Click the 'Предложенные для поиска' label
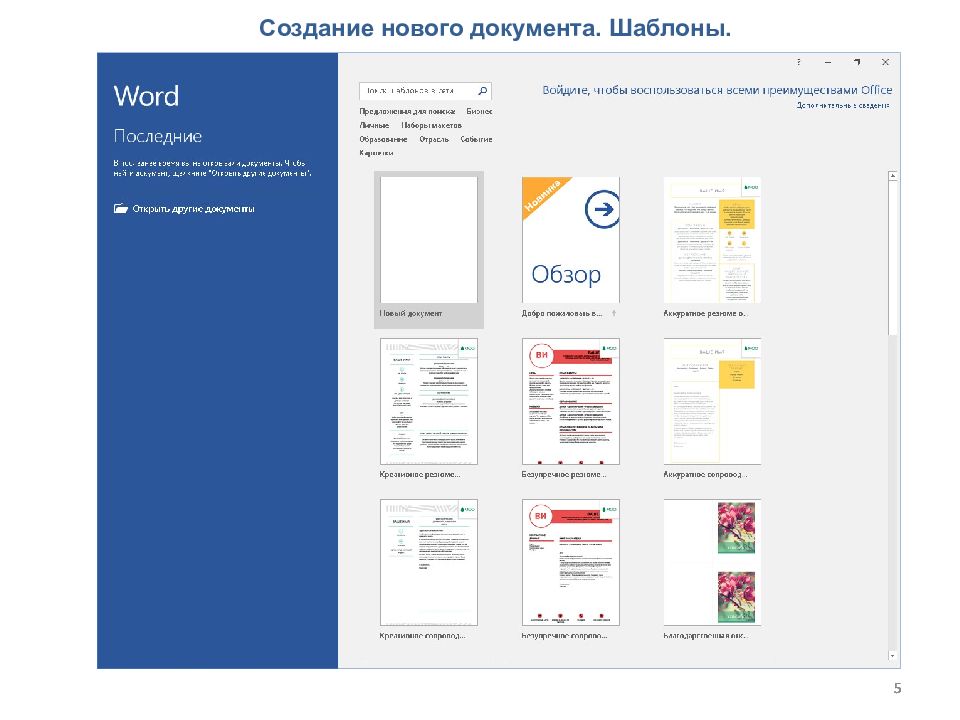The image size is (960, 720). [407, 111]
